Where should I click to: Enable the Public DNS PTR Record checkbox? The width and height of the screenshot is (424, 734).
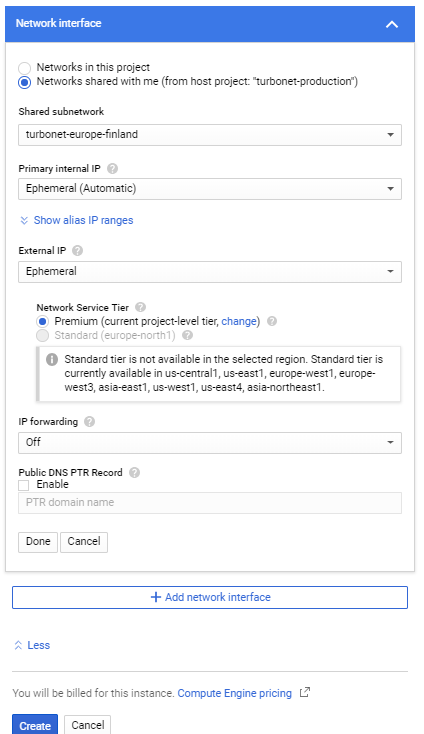pyautogui.click(x=23, y=485)
